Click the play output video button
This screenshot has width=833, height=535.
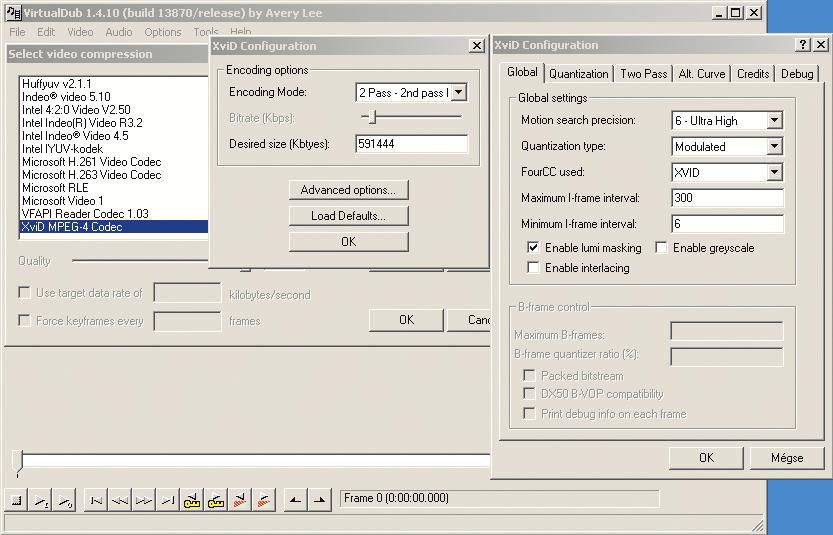[64, 500]
